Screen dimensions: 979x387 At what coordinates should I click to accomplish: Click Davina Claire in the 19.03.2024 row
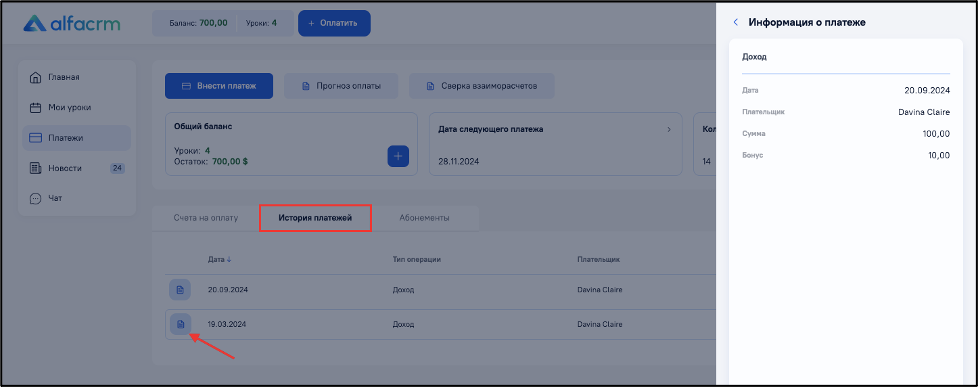point(599,325)
